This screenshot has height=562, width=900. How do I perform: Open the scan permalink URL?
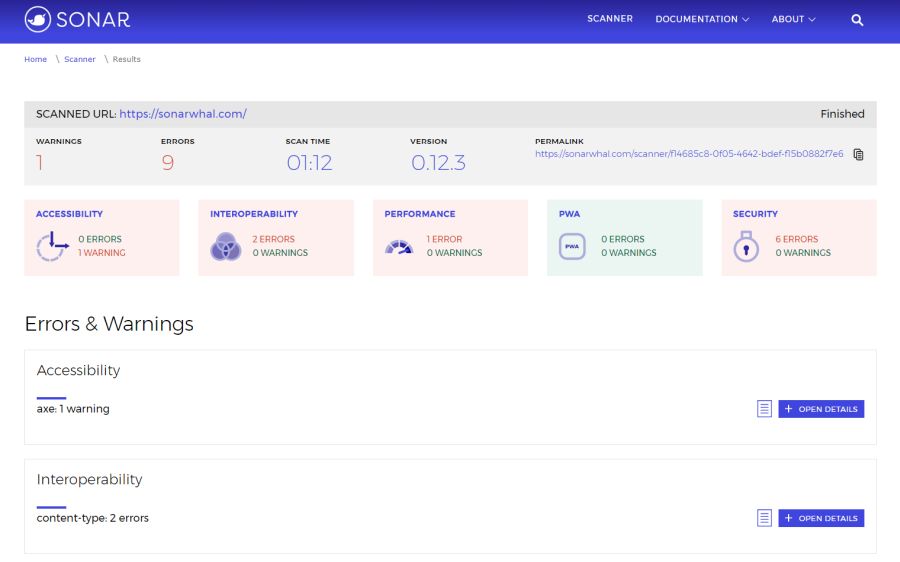(x=689, y=154)
